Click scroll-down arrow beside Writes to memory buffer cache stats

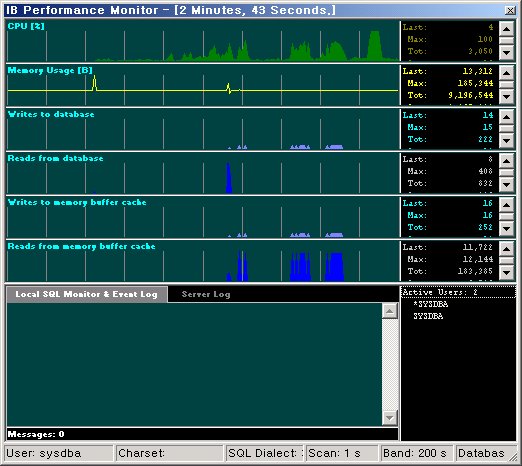click(506, 228)
